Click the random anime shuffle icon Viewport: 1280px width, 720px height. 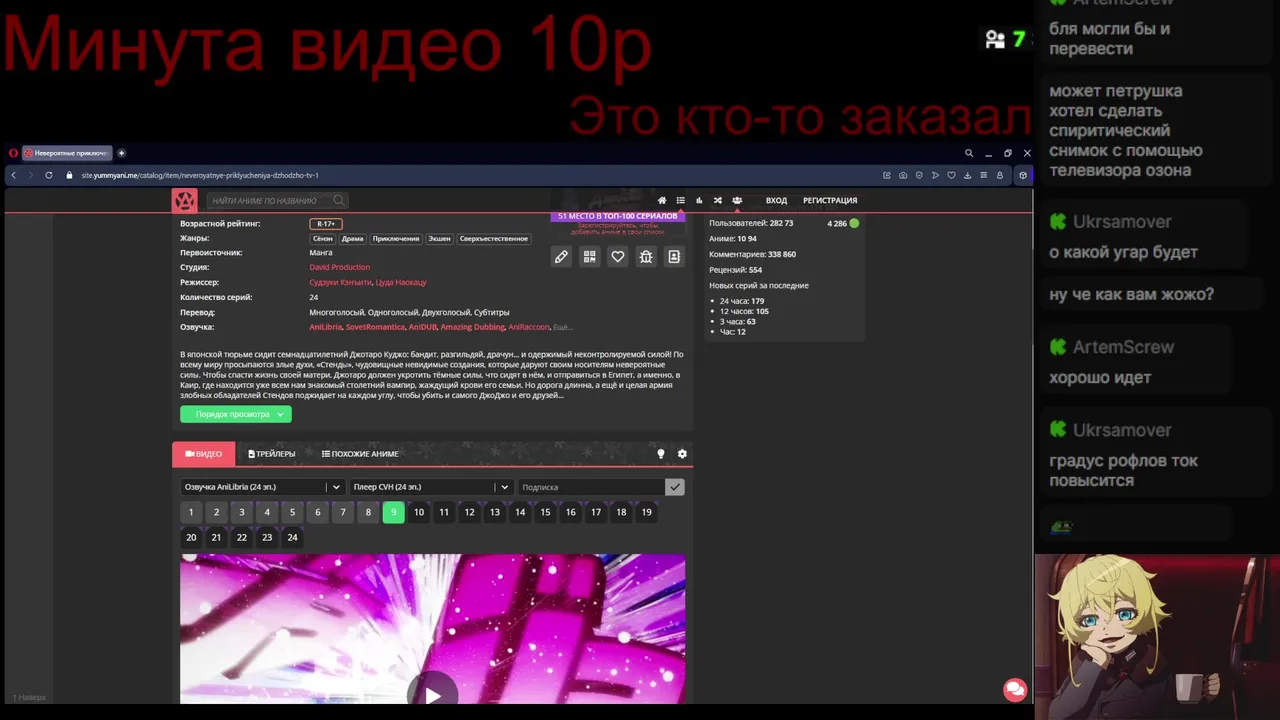tap(718, 201)
